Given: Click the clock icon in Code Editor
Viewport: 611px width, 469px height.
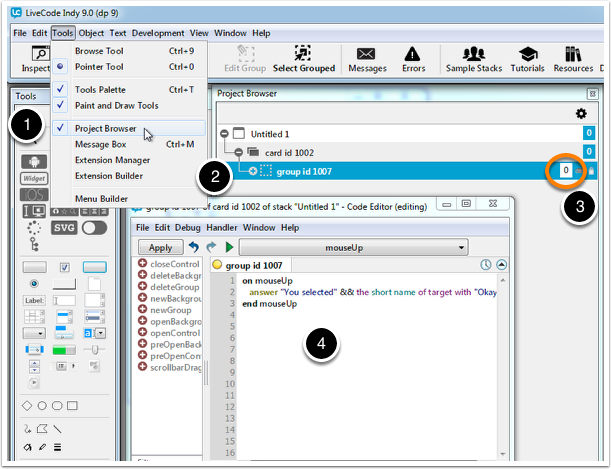Looking at the screenshot, I should [486, 265].
